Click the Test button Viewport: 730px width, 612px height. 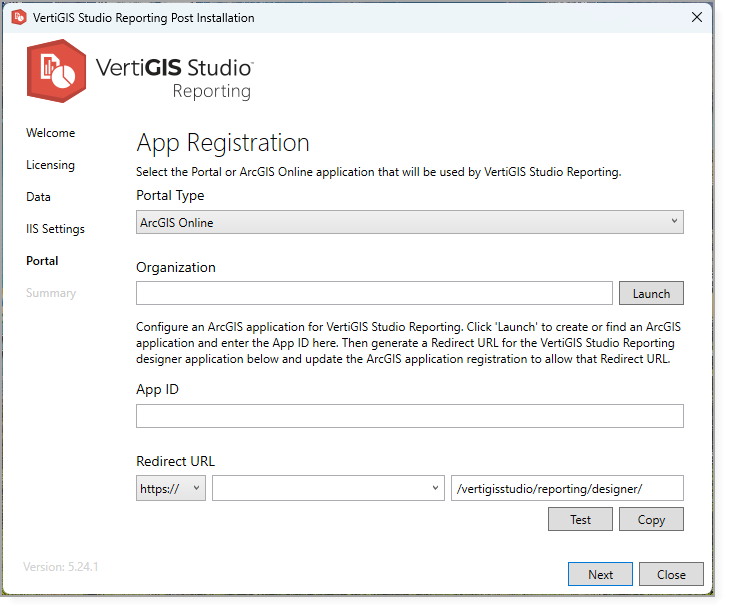pos(580,519)
